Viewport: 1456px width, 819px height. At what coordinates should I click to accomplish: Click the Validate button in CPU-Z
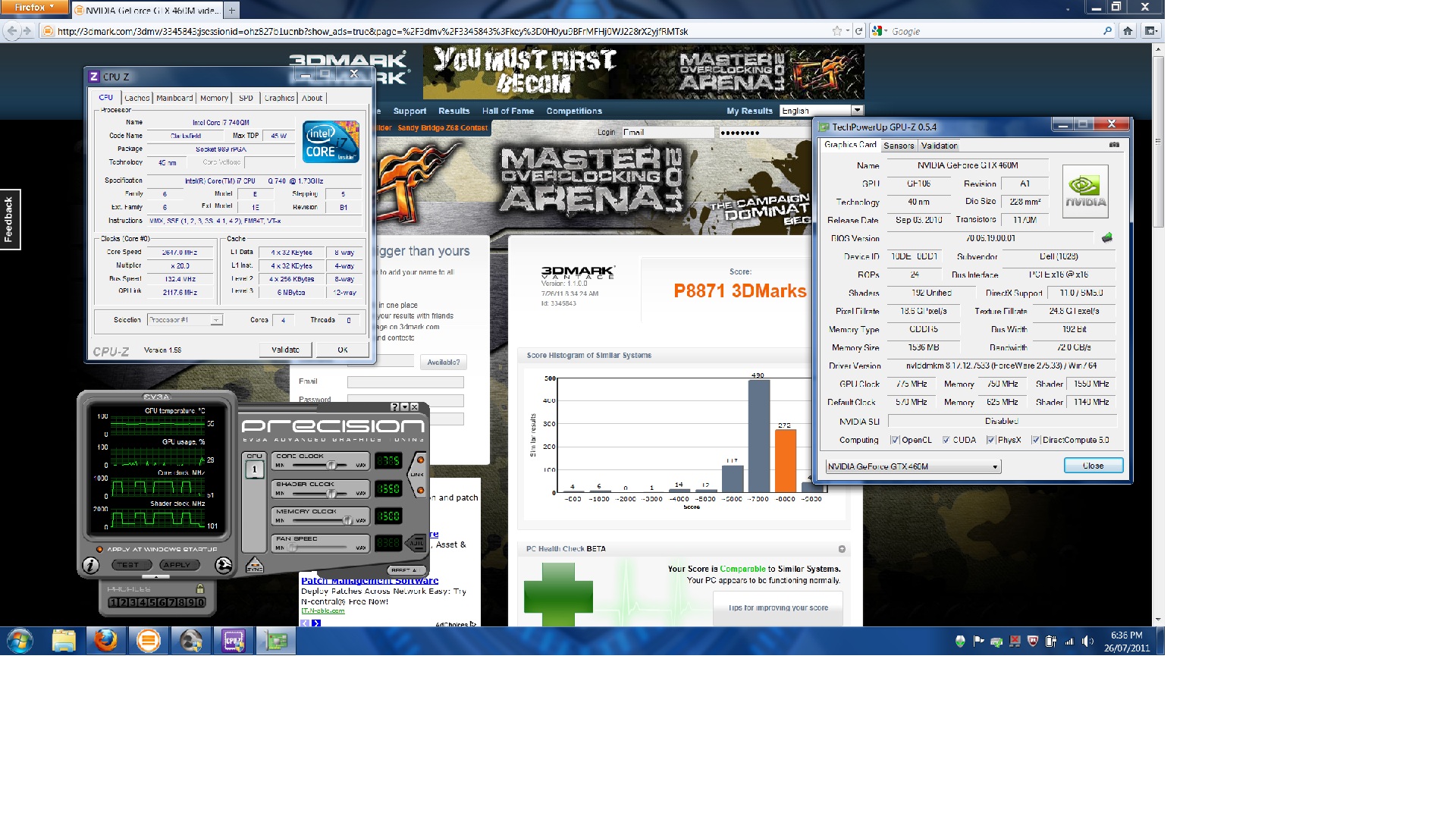285,350
